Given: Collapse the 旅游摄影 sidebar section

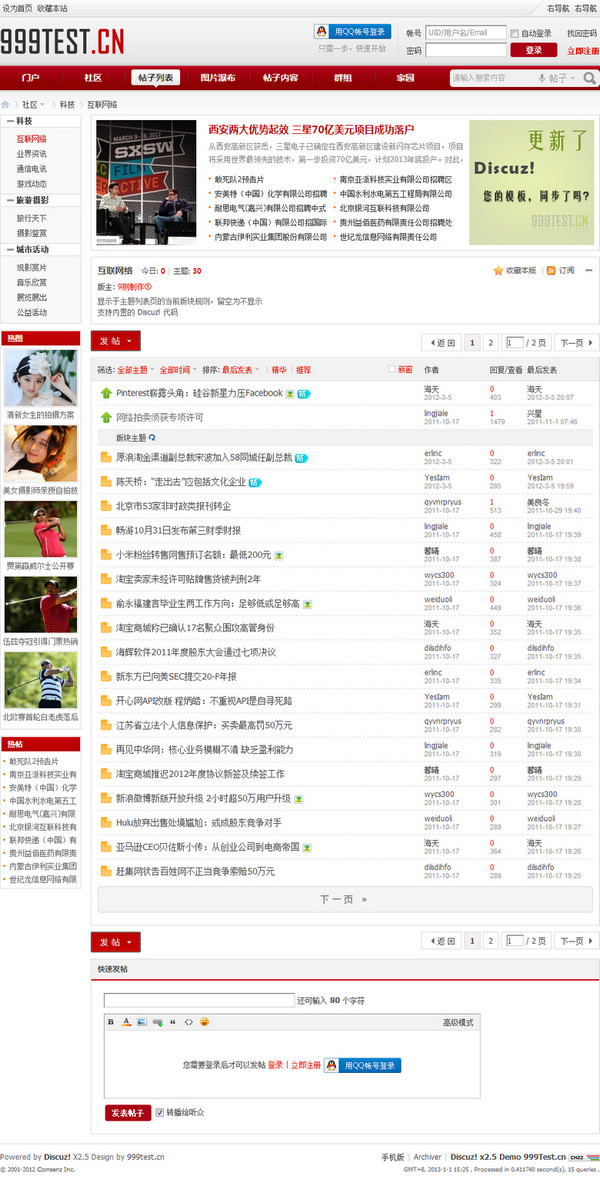Looking at the screenshot, I should (11, 201).
